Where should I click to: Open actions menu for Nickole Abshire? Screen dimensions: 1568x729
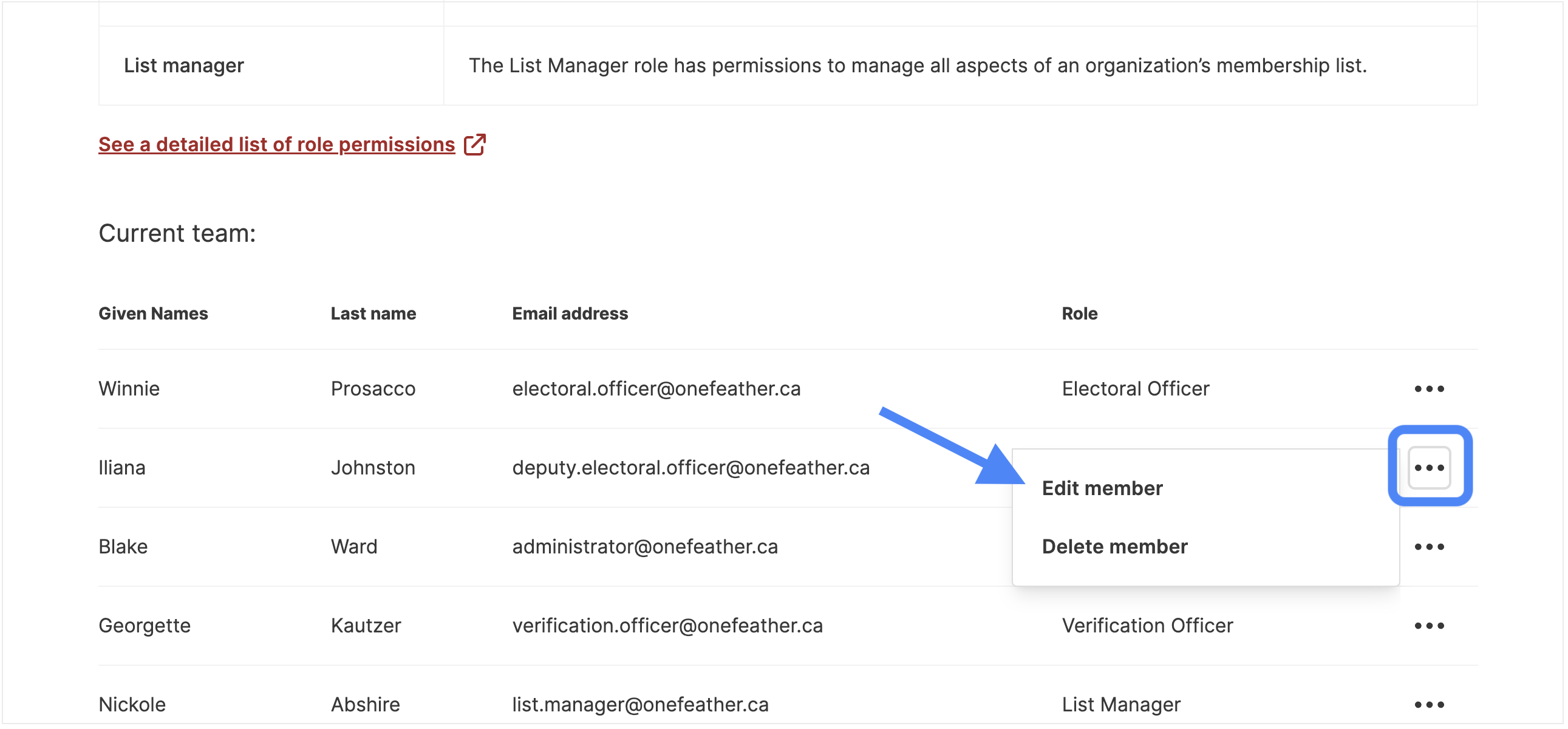[1429, 705]
